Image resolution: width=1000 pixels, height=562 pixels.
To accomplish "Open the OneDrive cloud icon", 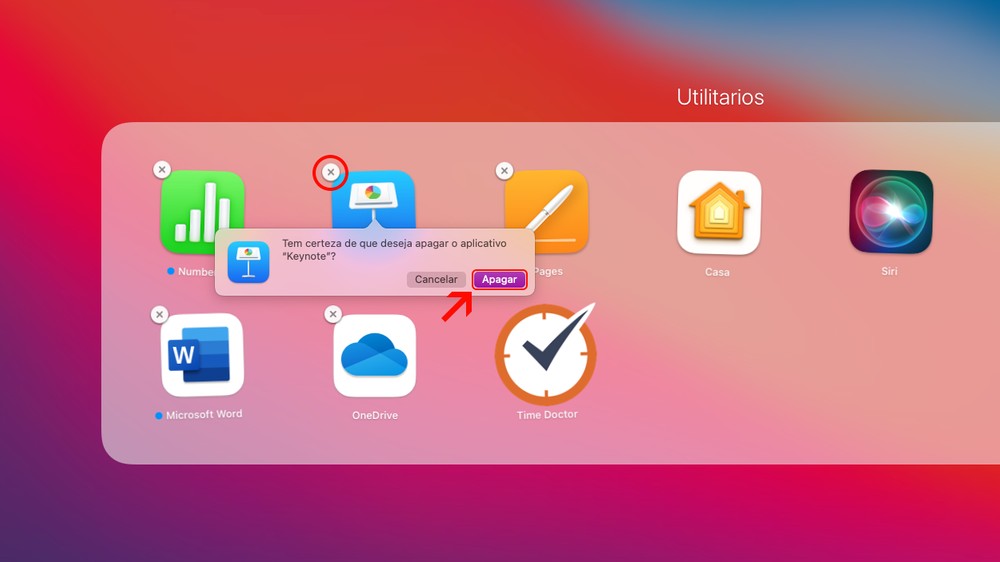I will point(374,356).
